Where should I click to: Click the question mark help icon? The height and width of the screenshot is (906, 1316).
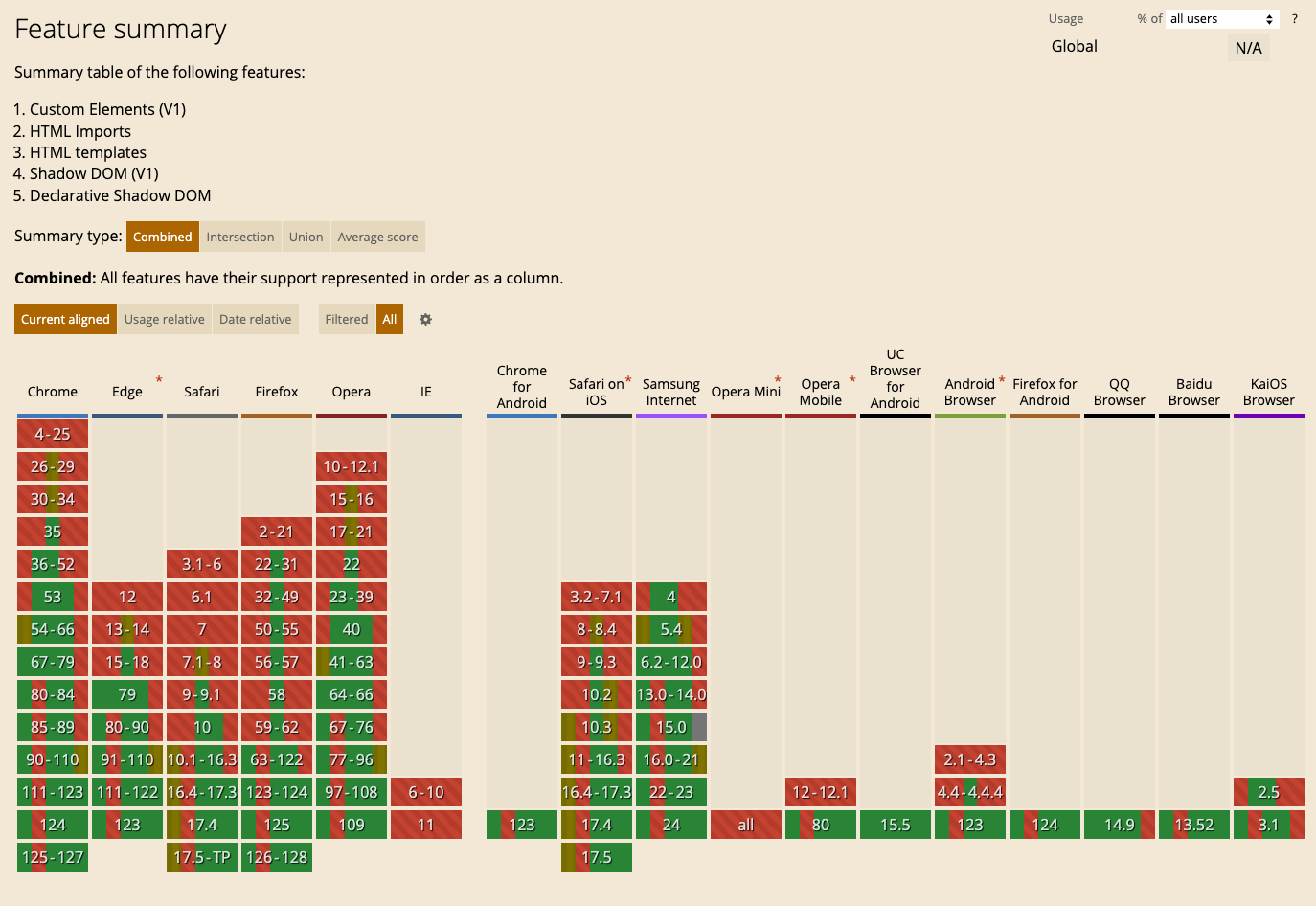pos(1294,19)
